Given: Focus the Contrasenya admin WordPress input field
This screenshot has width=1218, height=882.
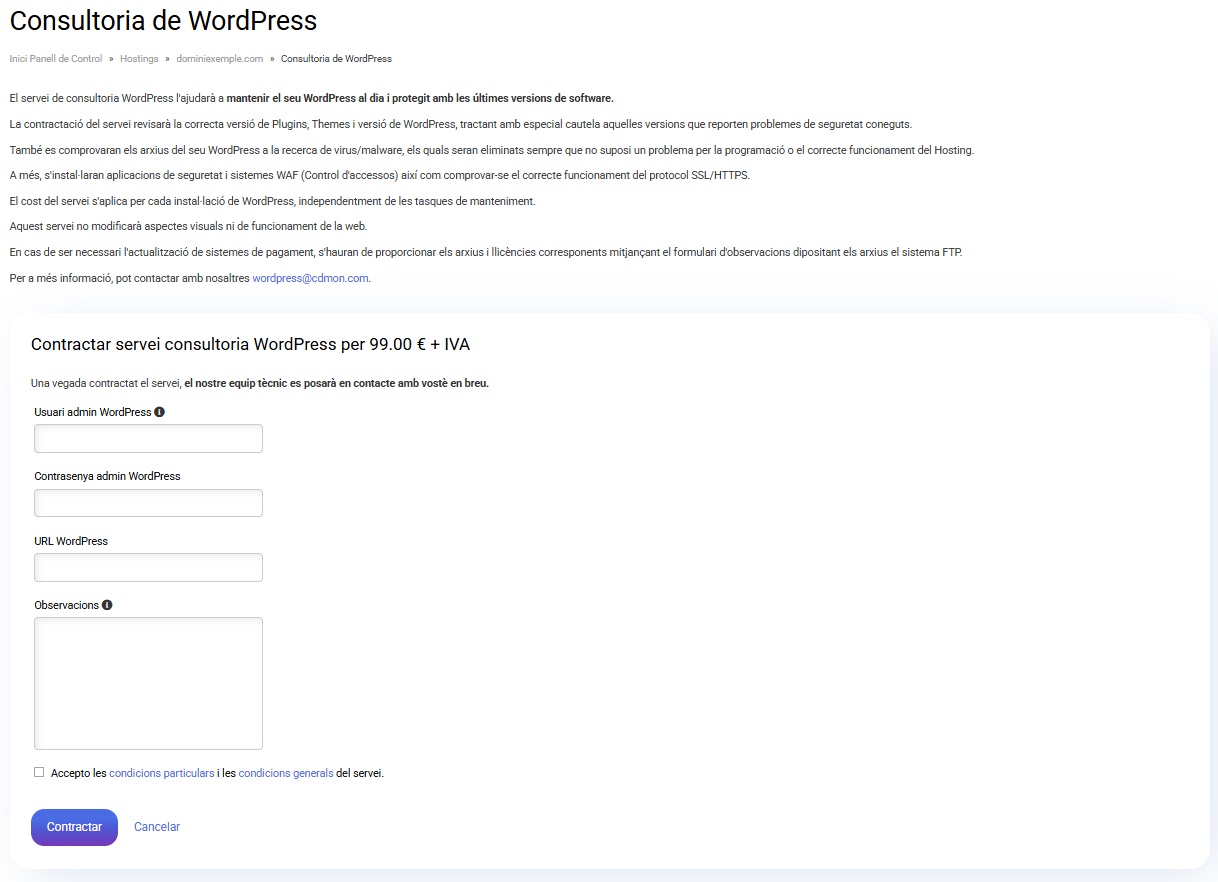Looking at the screenshot, I should click(x=148, y=503).
